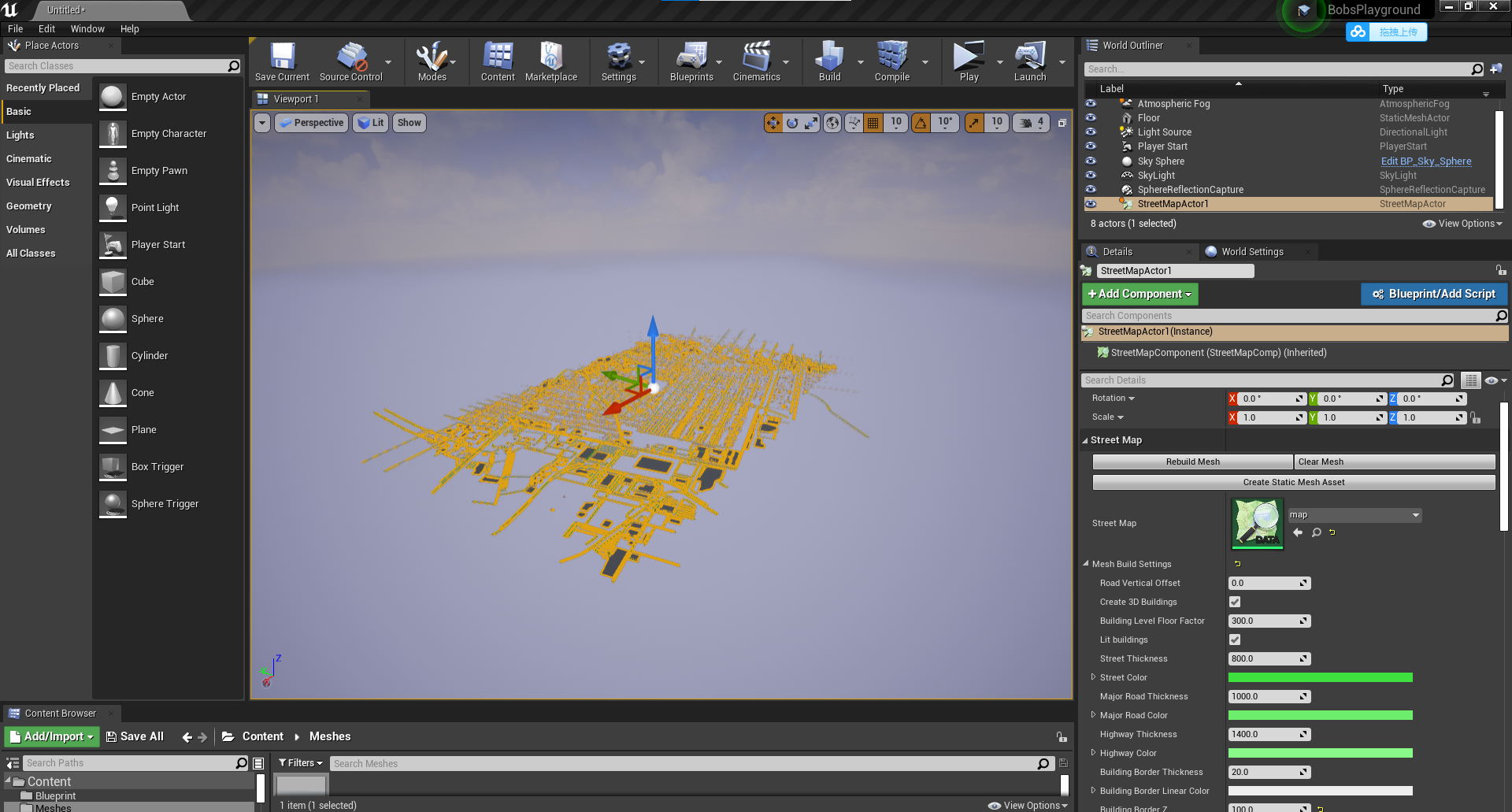This screenshot has width=1512, height=812.
Task: Click the Rebuild Mesh button
Action: coord(1191,462)
